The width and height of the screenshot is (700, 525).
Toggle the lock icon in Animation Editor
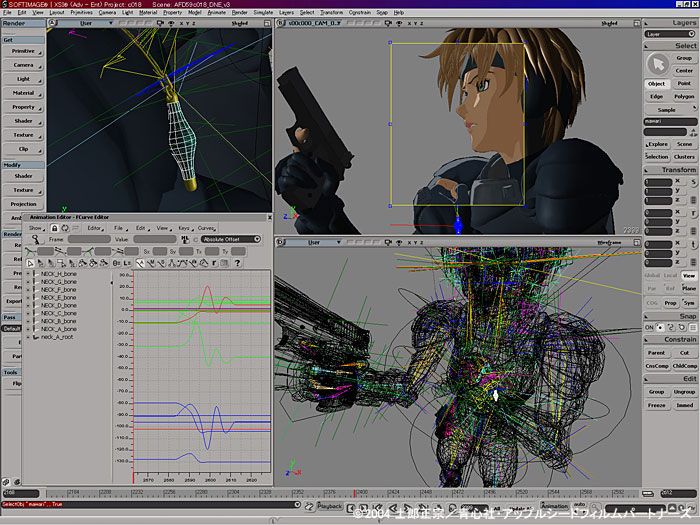pyautogui.click(x=54, y=228)
